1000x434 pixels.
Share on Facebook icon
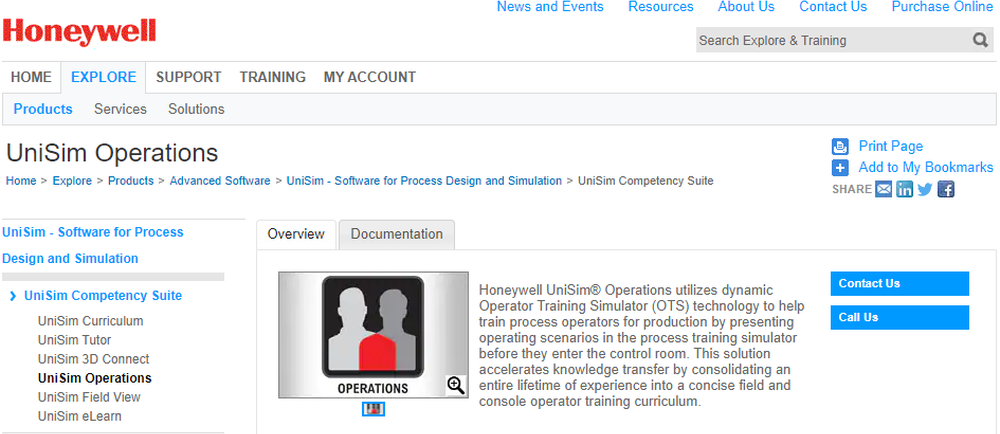pyautogui.click(x=946, y=189)
